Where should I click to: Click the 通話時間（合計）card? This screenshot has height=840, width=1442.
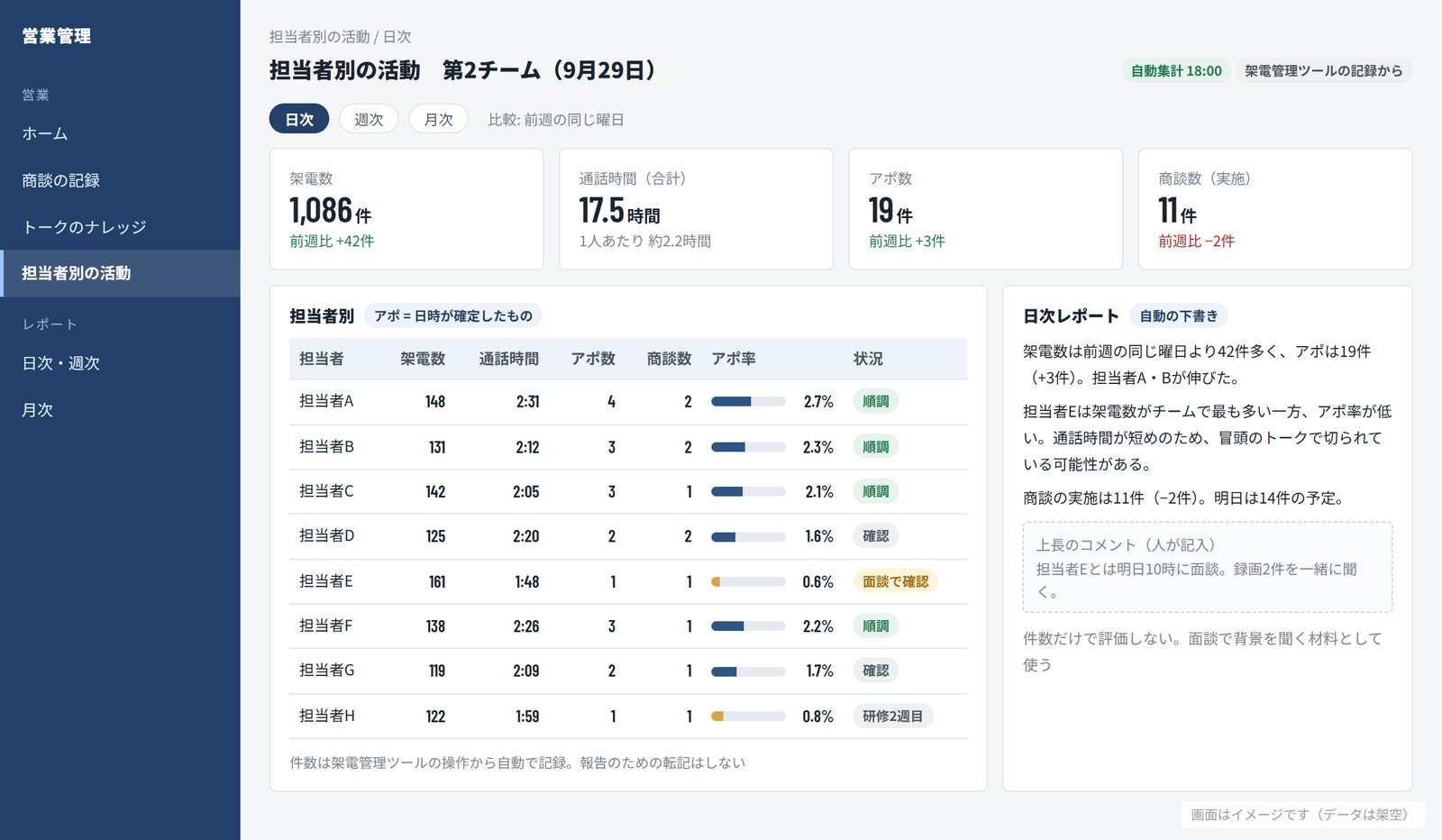pos(696,209)
